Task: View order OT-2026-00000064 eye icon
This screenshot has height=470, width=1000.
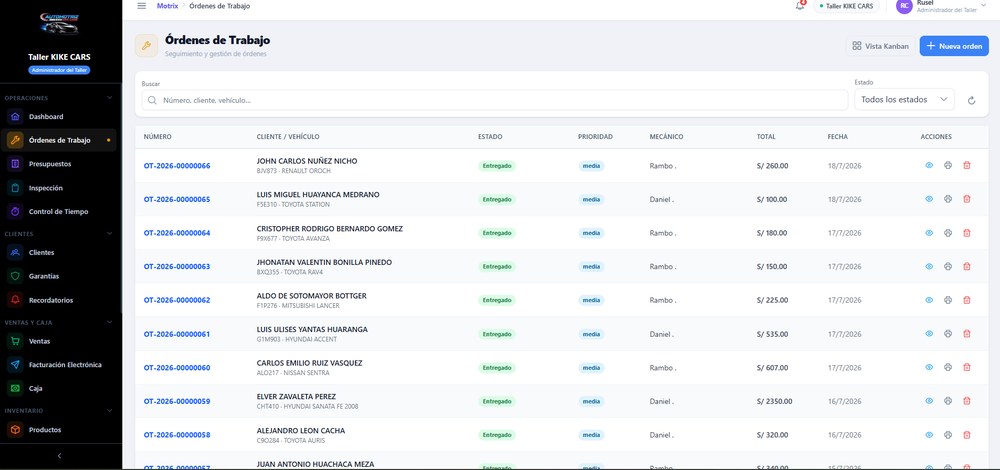Action: tap(929, 233)
